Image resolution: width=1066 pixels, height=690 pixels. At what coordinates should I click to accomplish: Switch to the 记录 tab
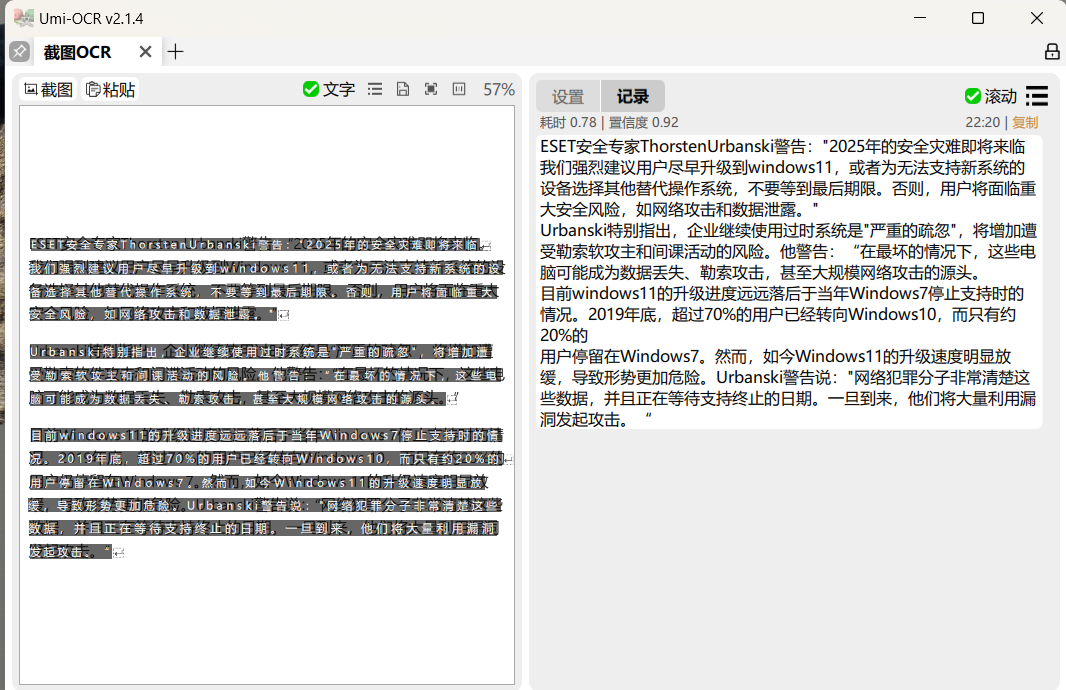tap(633, 97)
